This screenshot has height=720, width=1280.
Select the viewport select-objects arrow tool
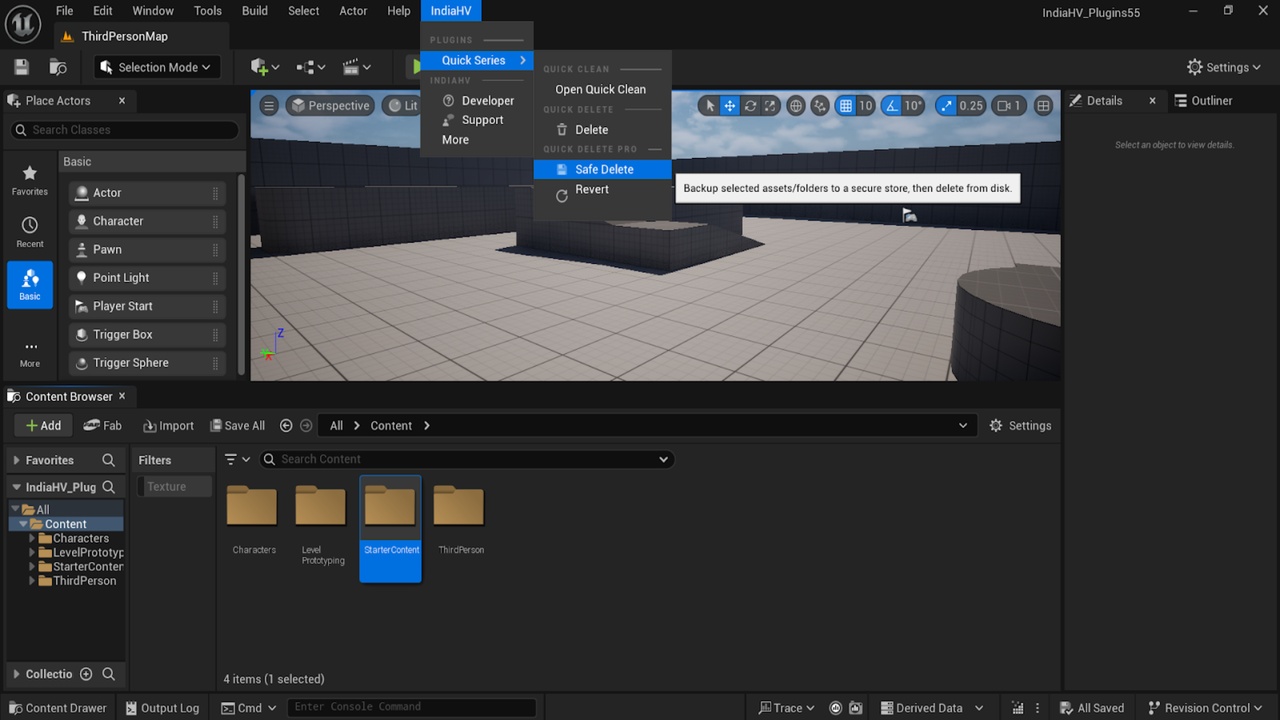click(x=710, y=106)
